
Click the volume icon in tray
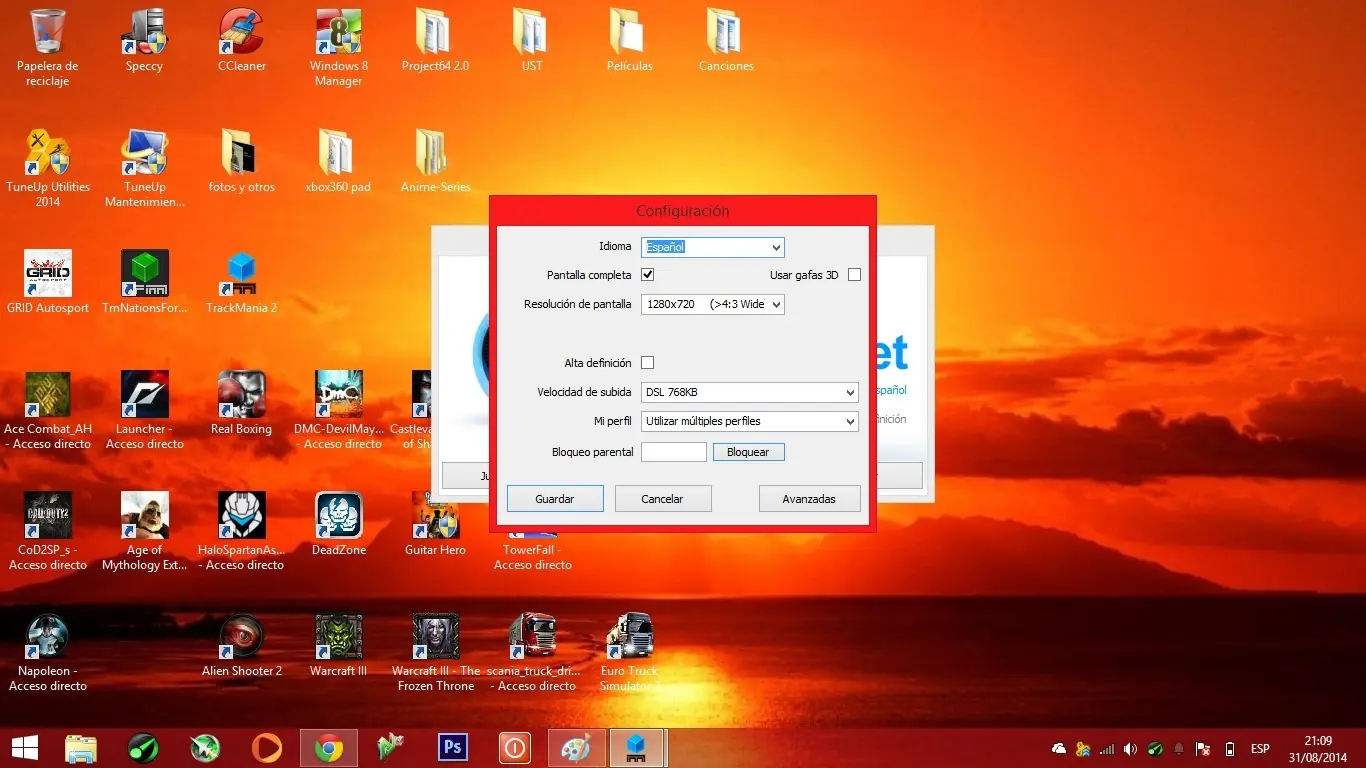point(1130,749)
